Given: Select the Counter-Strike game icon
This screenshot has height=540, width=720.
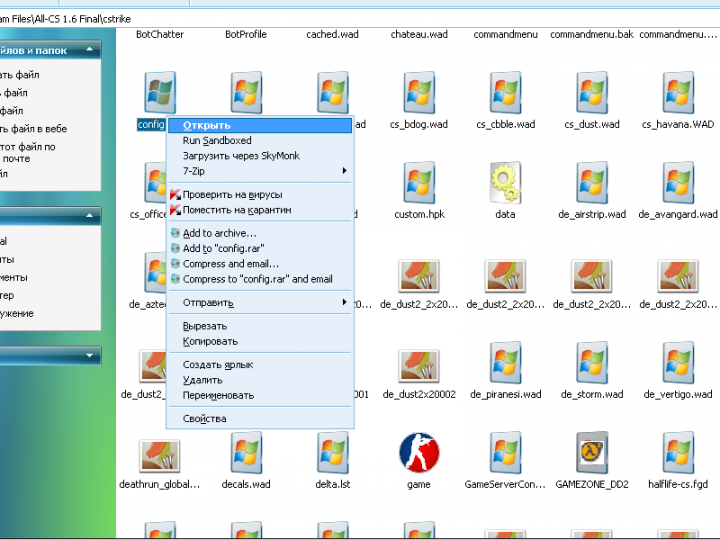Looking at the screenshot, I should pyautogui.click(x=419, y=452).
